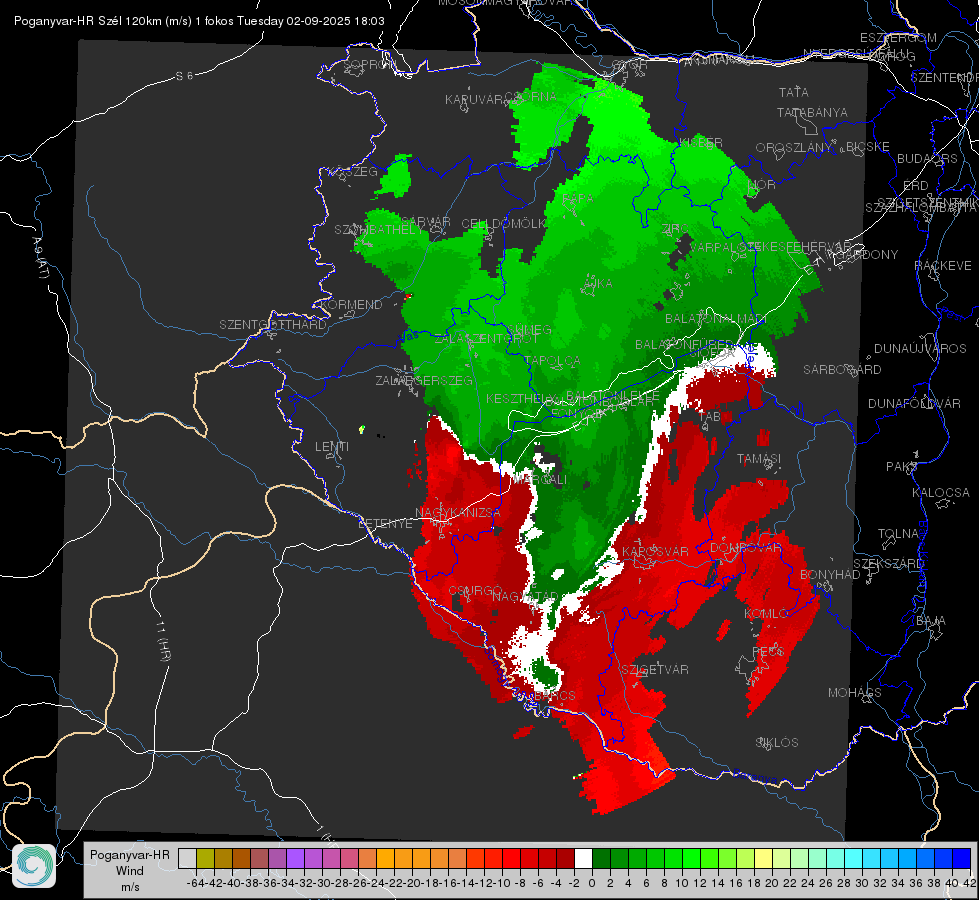
Task: Click the swirl logo icon beside the legend
Action: click(34, 866)
